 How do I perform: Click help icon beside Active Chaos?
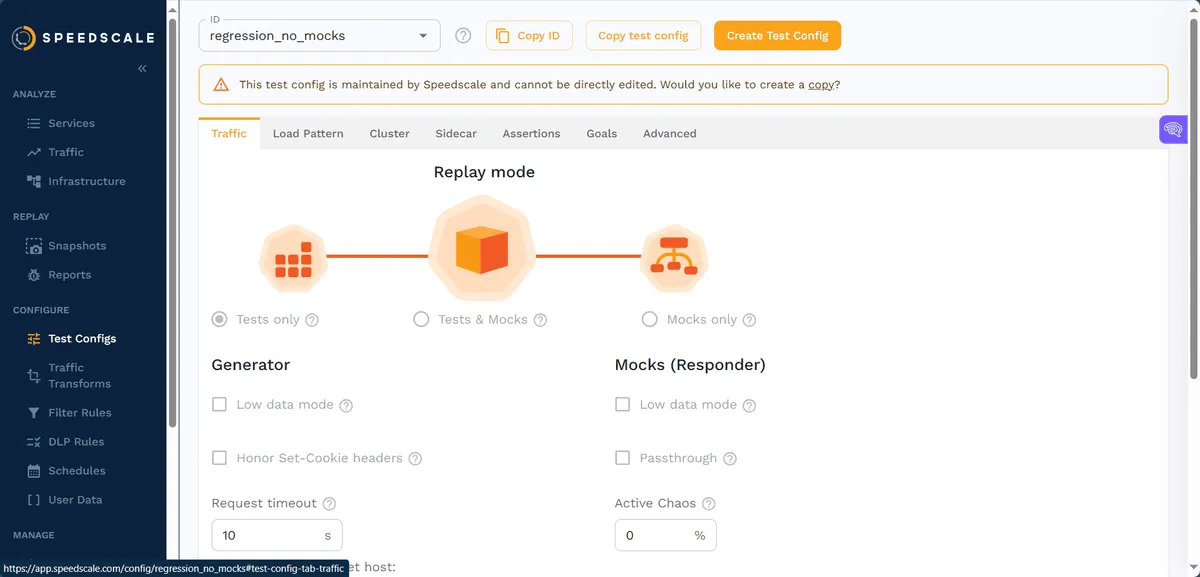tap(709, 504)
